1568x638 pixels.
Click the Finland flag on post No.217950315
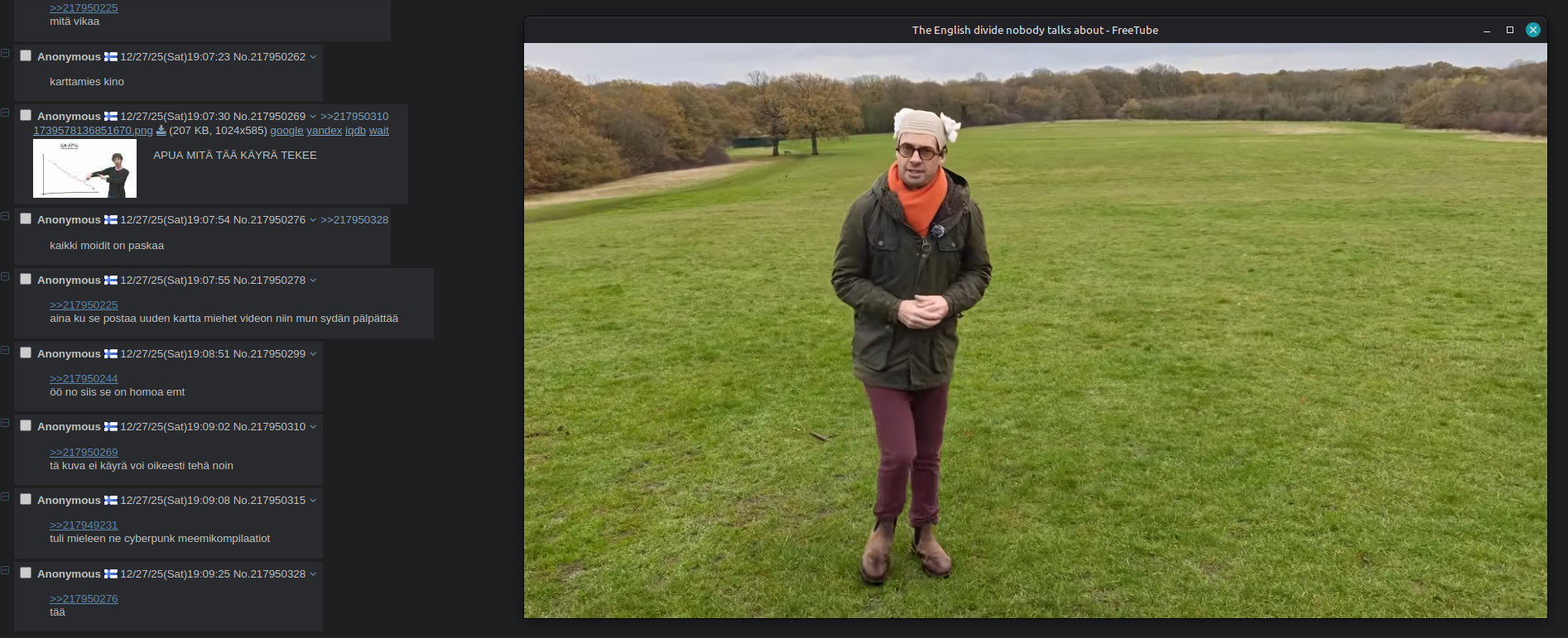point(110,500)
